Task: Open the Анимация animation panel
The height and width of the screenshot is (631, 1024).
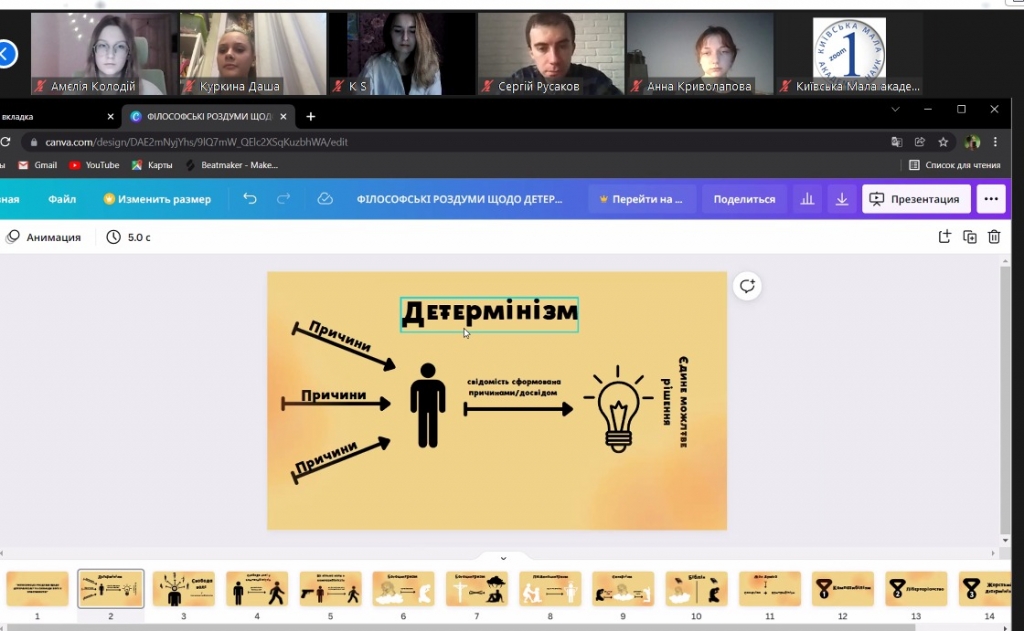Action: [43, 237]
